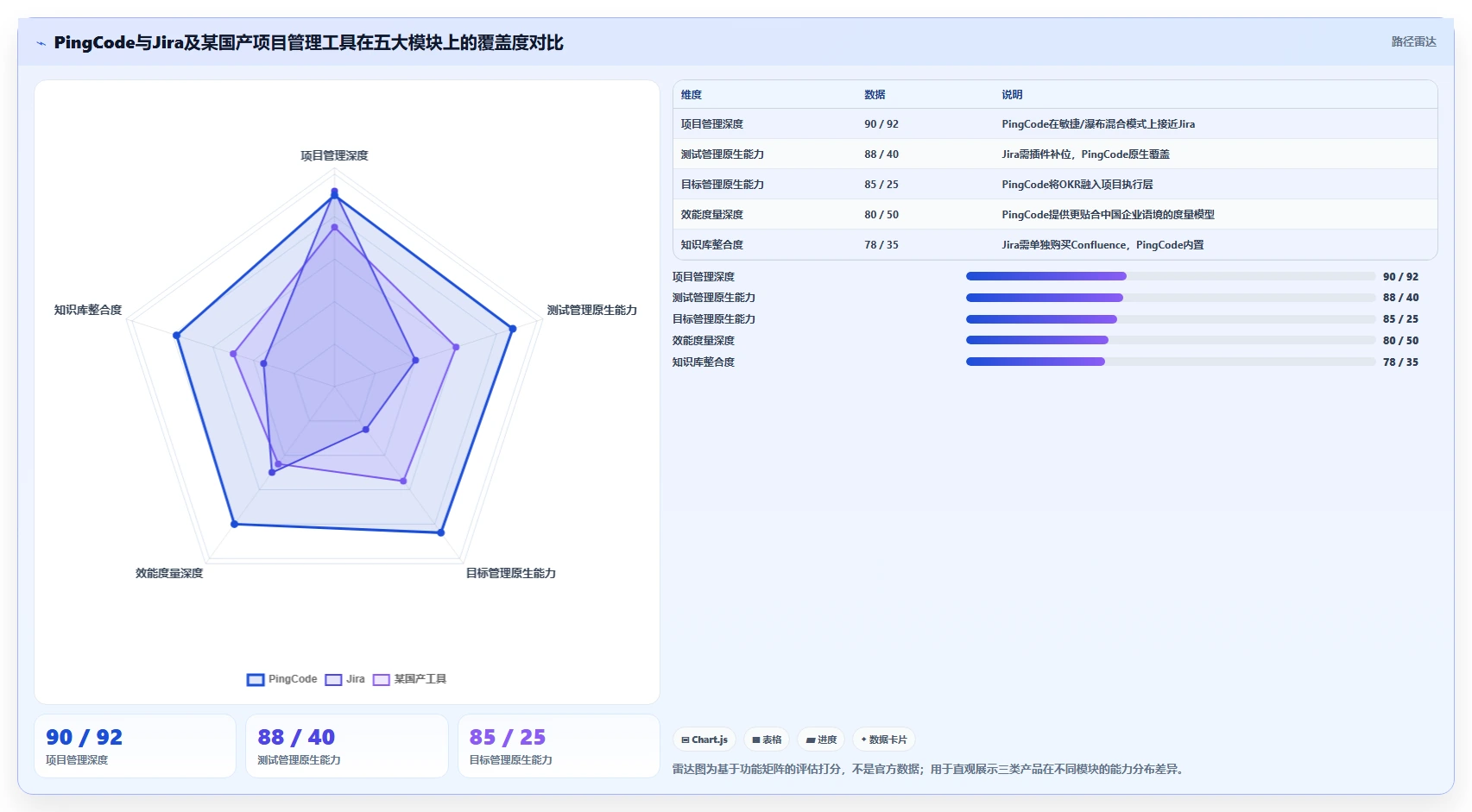Click 效能度量深度 in the table
This screenshot has height=812, width=1472.
point(712,215)
